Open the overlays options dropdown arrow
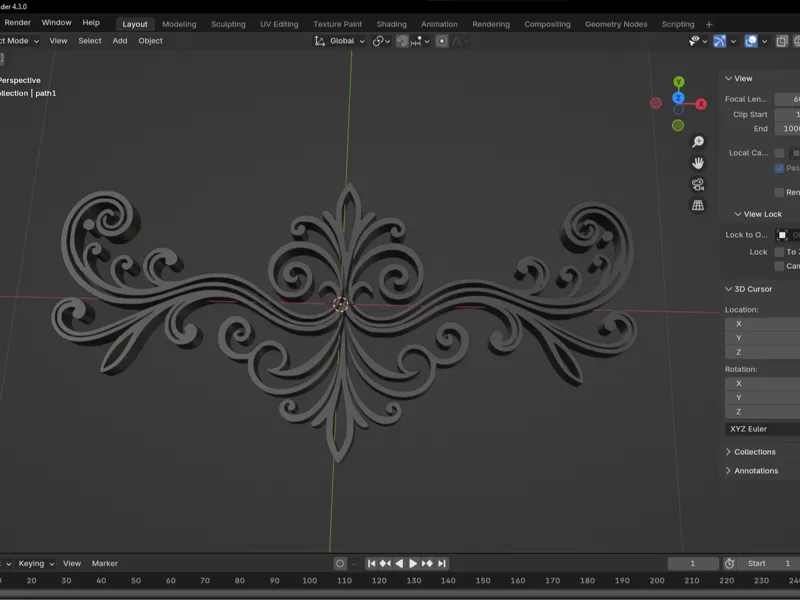Screen dimensions: 800x600 (x=764, y=41)
